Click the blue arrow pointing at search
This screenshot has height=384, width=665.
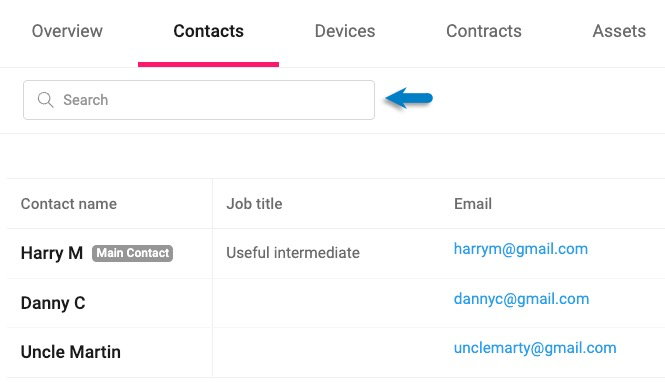(x=409, y=98)
